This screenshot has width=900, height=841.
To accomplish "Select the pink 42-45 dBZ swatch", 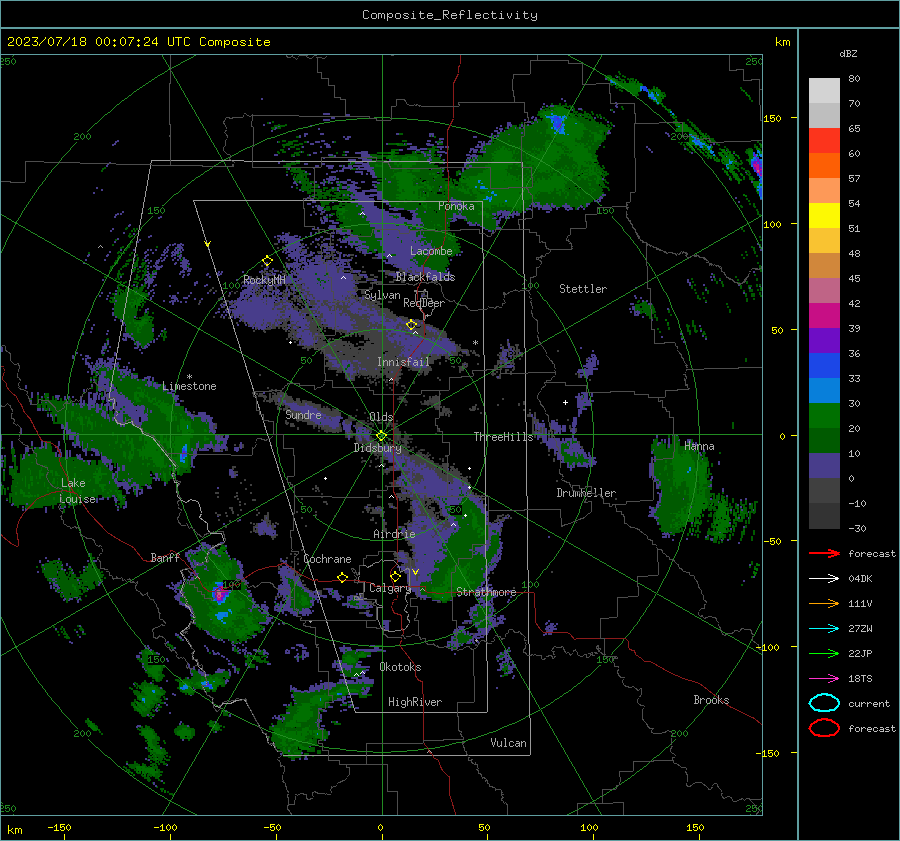I will pos(824,291).
